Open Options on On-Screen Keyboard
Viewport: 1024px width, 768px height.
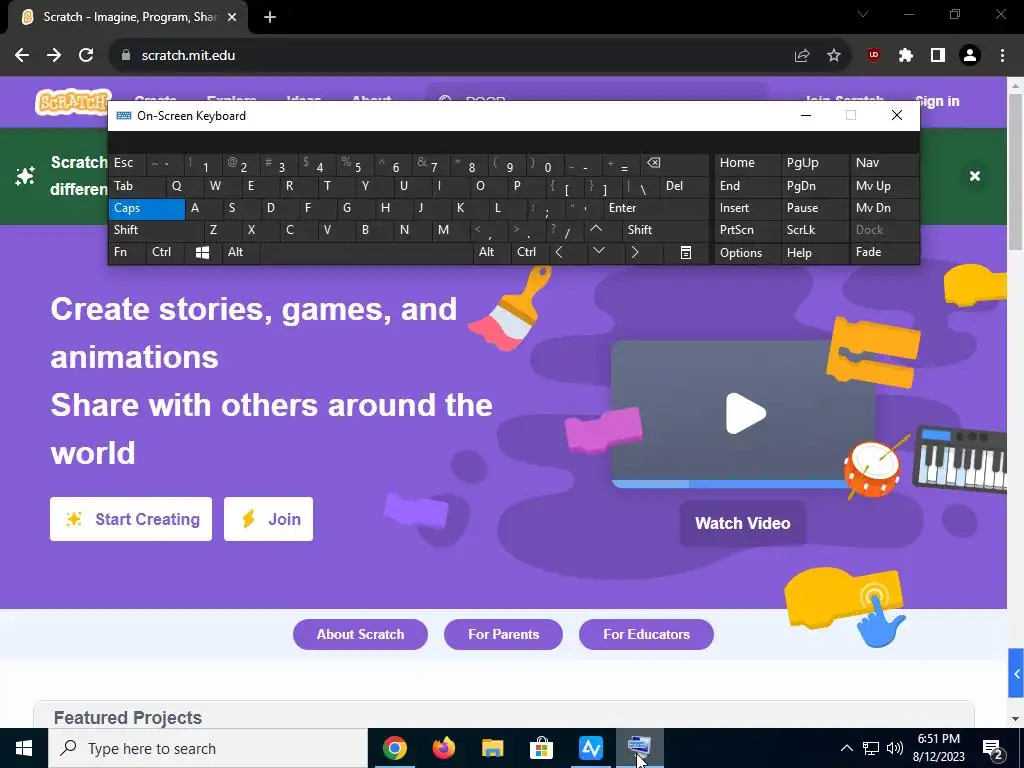click(747, 253)
